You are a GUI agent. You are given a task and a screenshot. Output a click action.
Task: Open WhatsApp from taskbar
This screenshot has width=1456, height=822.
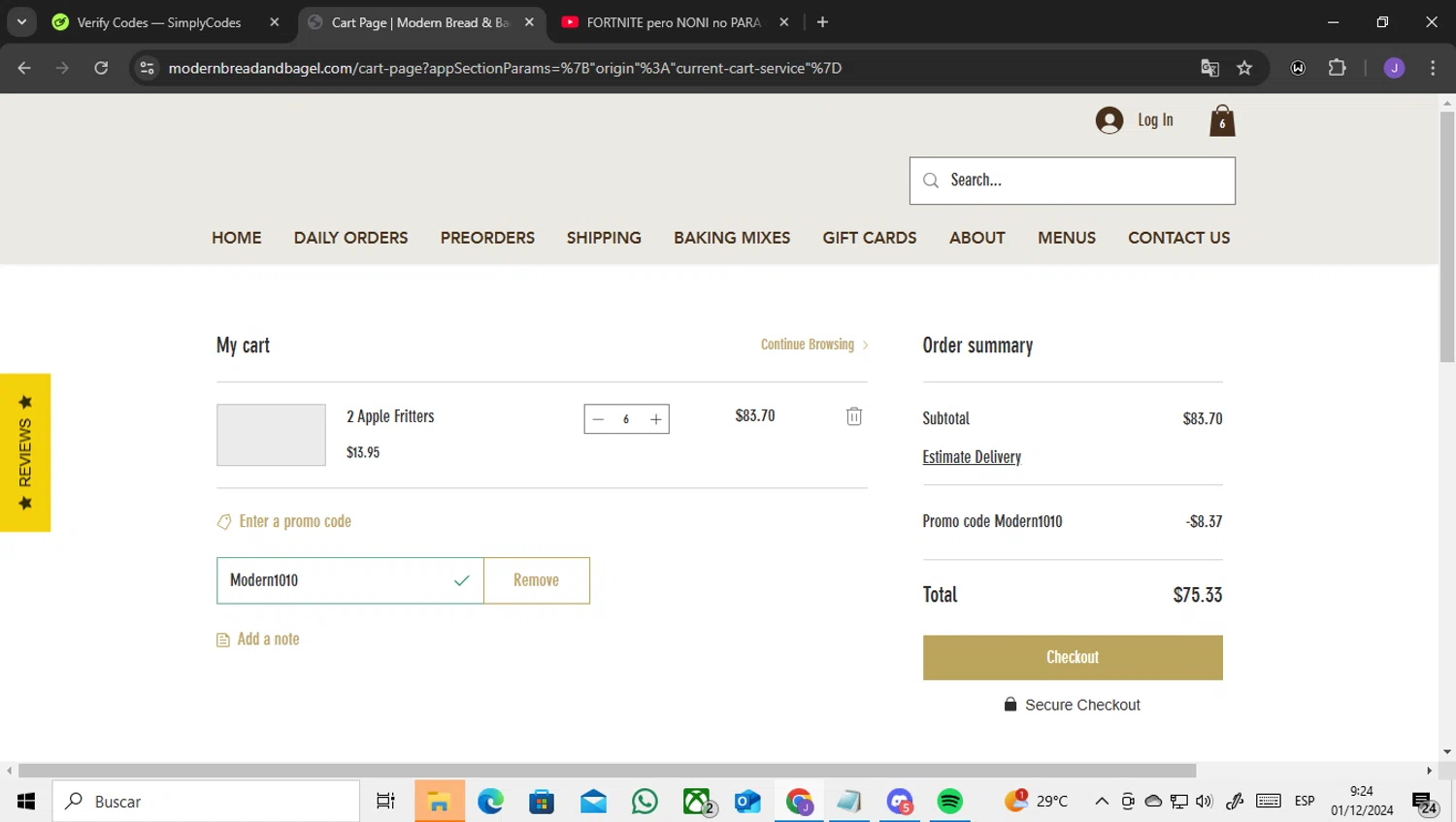pos(645,801)
